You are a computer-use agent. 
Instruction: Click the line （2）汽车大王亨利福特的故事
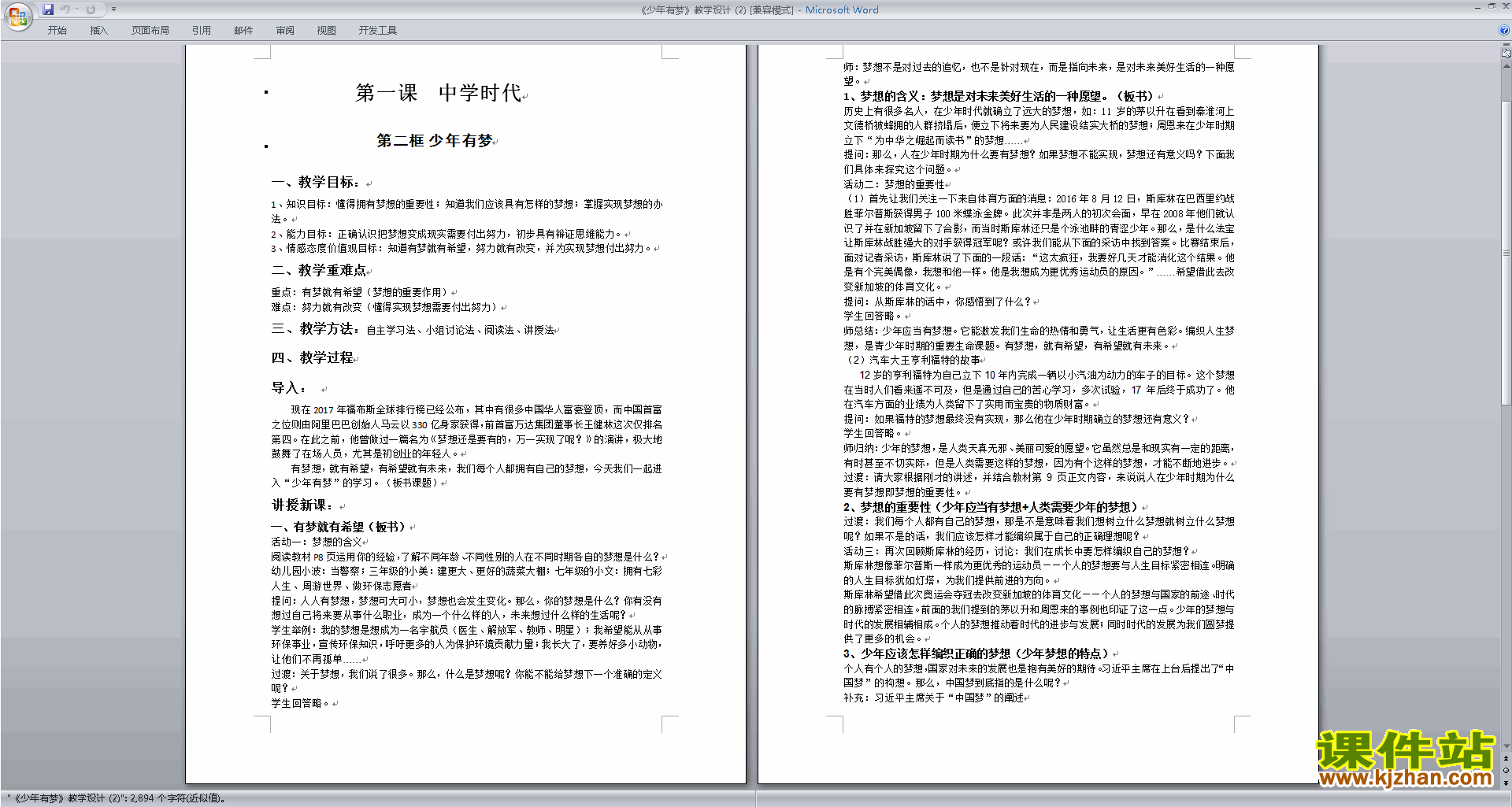click(912, 361)
